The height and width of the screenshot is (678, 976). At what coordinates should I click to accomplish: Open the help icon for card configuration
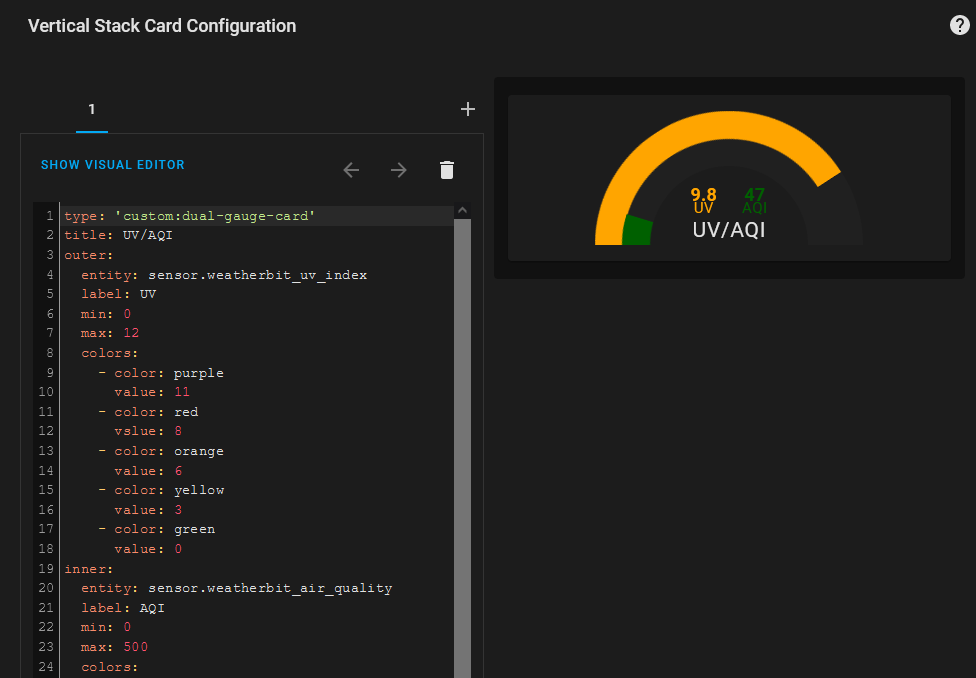959,26
